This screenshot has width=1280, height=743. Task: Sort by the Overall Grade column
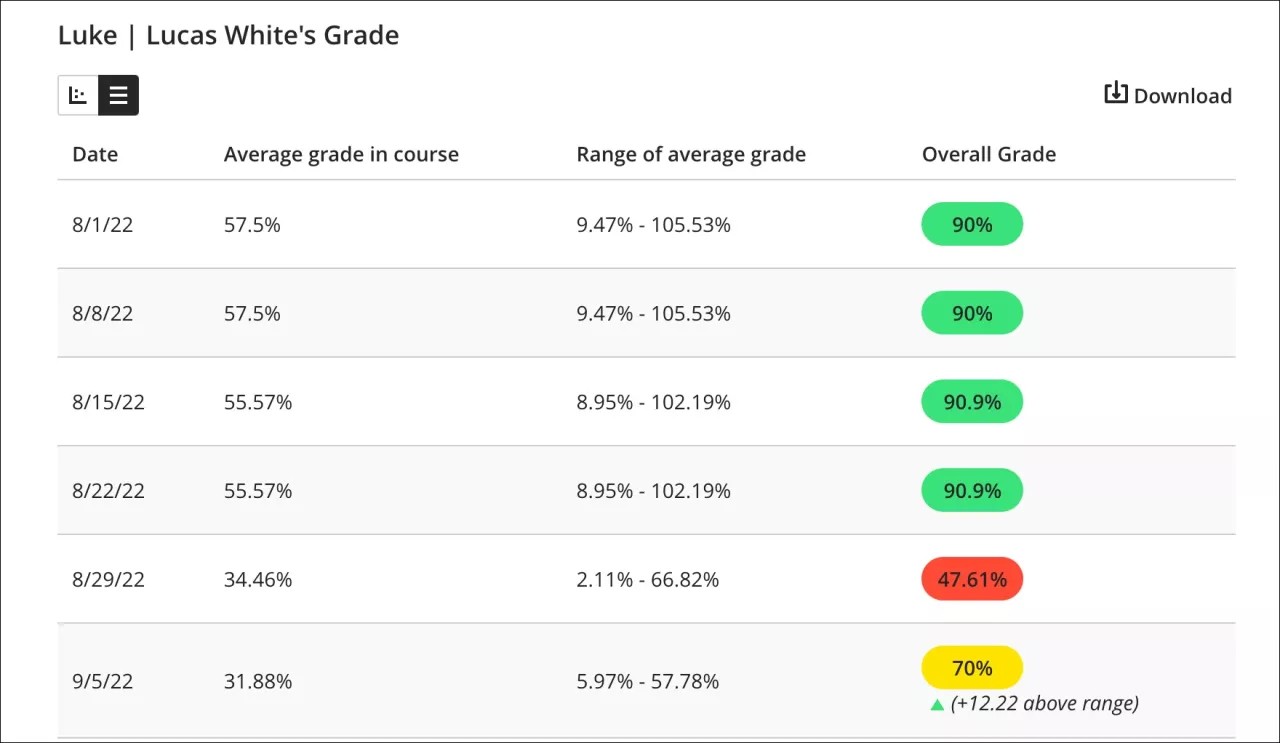pos(988,154)
